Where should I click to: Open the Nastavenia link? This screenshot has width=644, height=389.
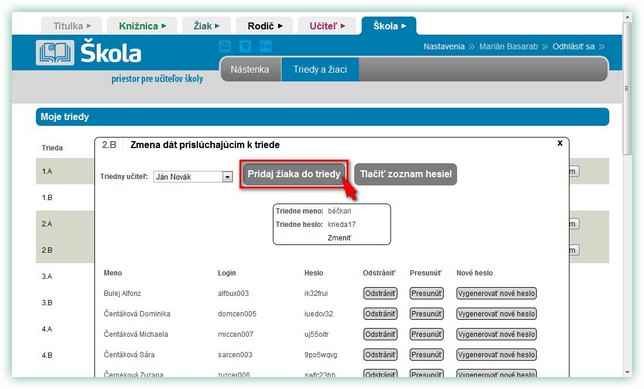pyautogui.click(x=444, y=46)
